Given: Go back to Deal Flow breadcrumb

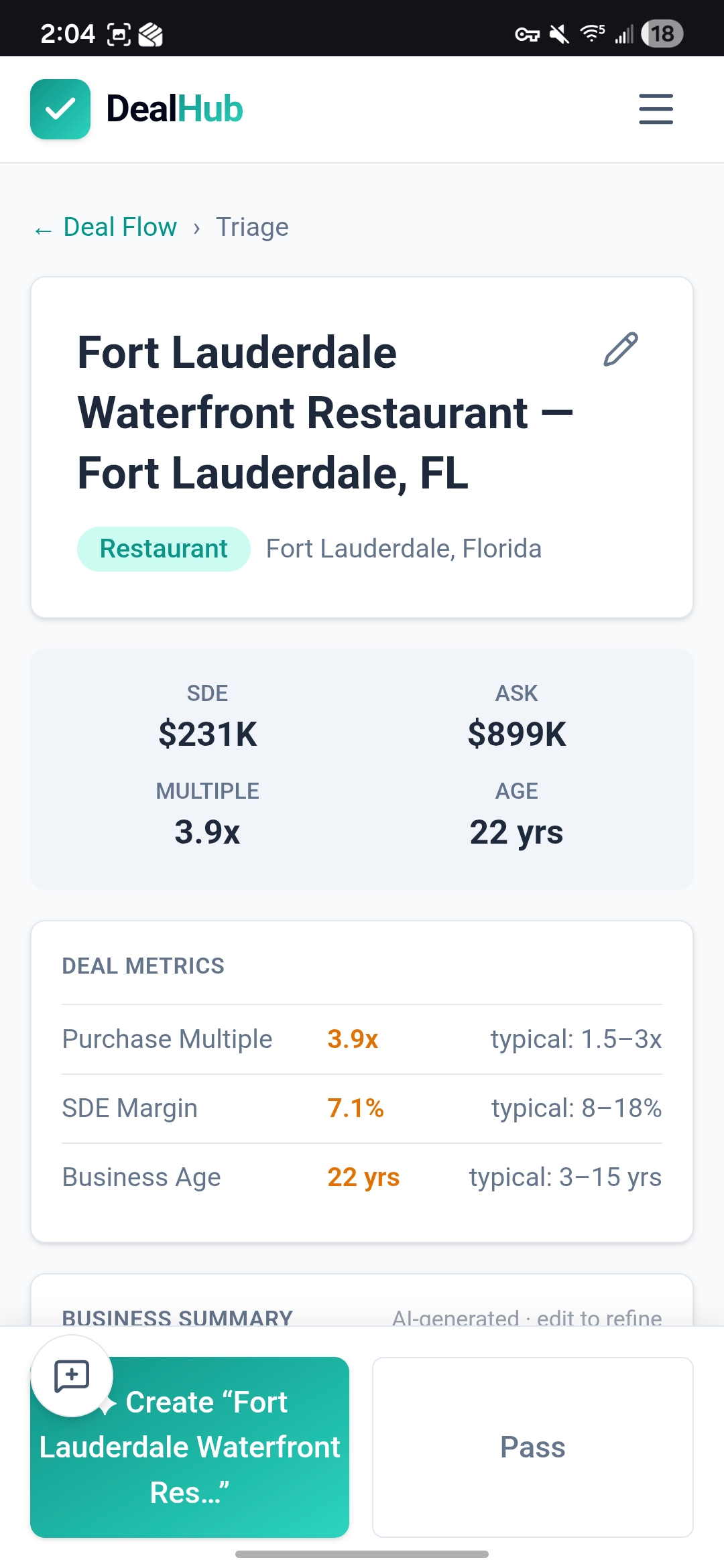Looking at the screenshot, I should coord(120,227).
